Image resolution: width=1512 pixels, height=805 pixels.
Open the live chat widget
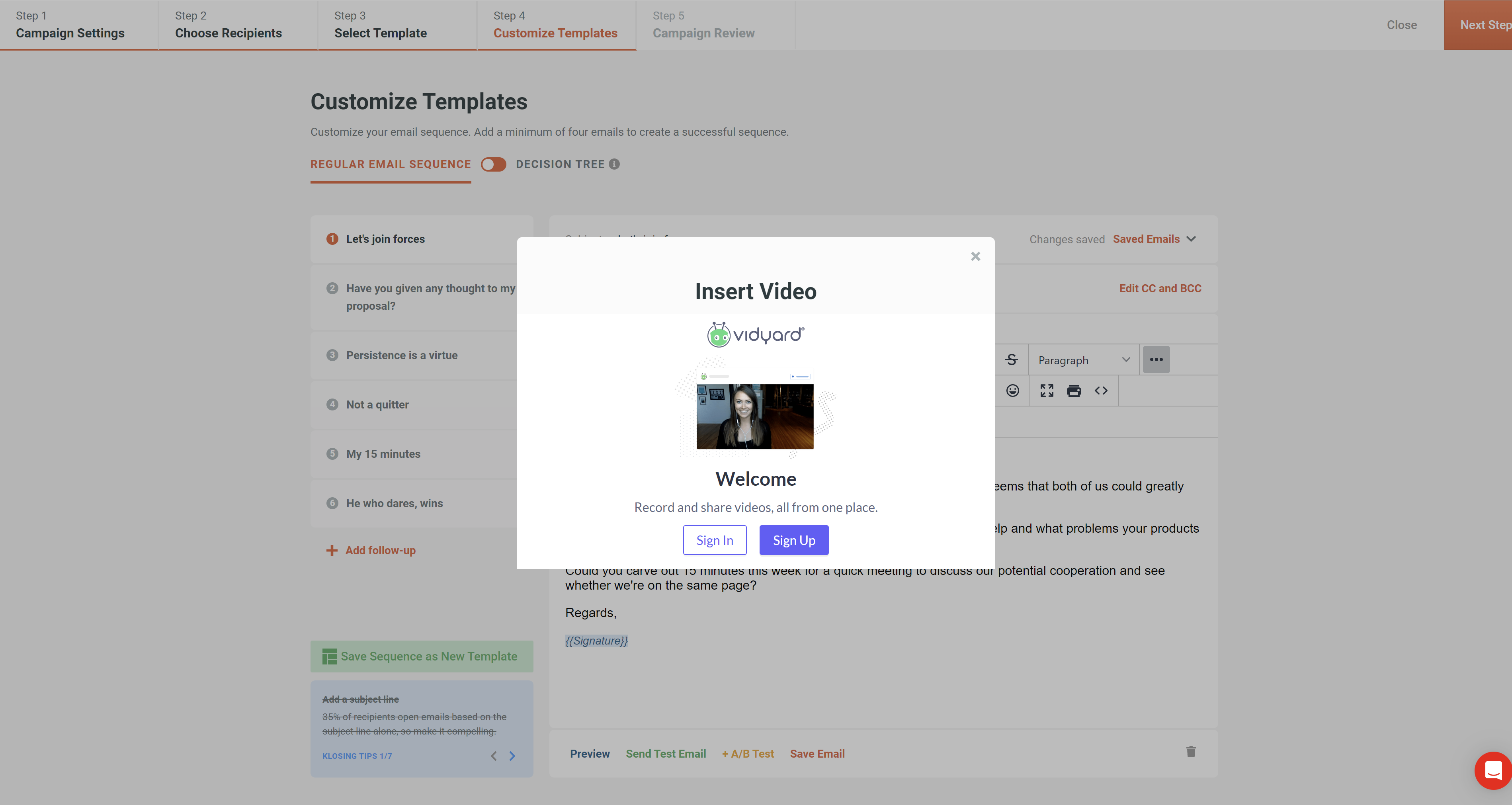[1493, 770]
